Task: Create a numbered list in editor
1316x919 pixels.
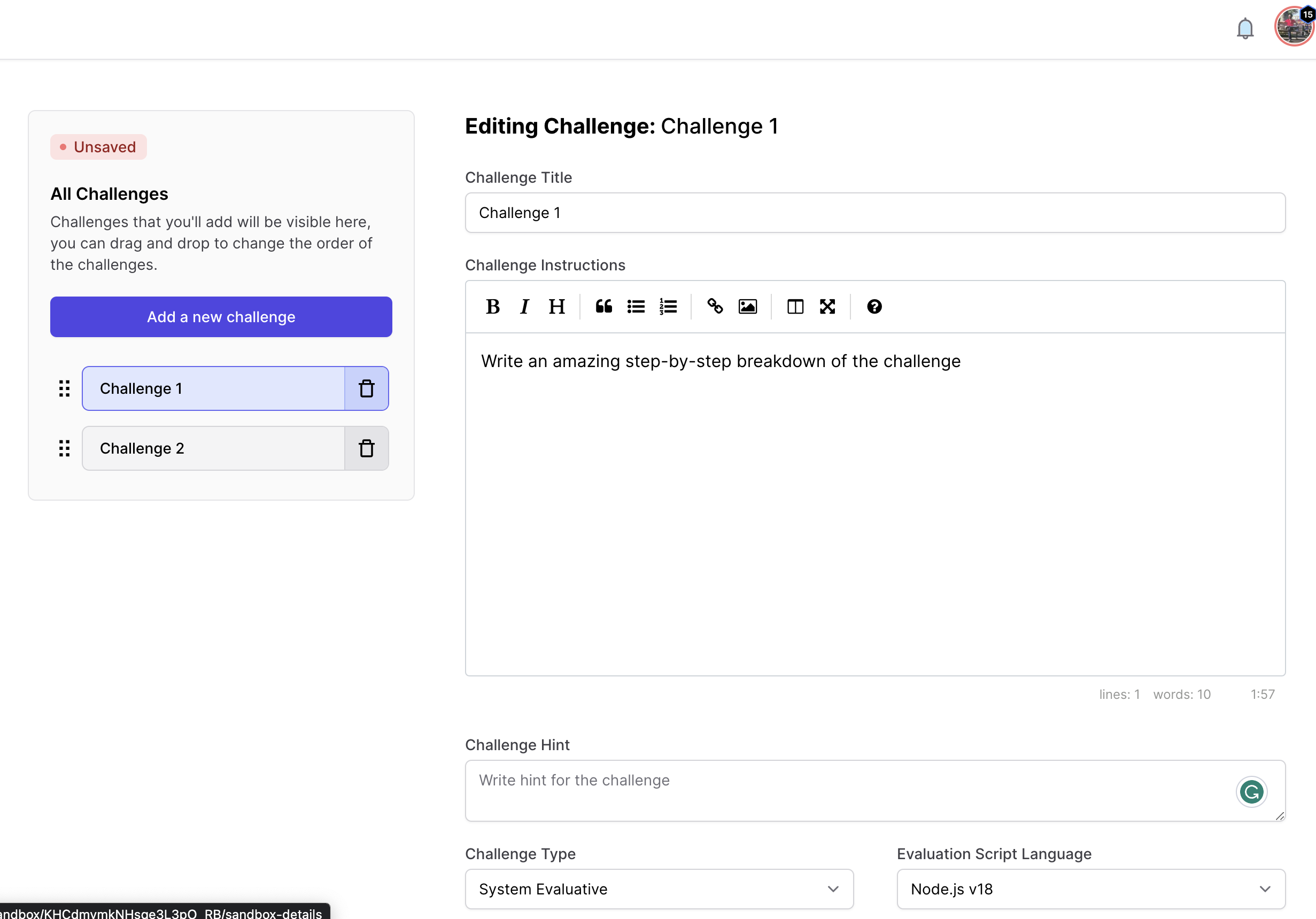Action: [x=668, y=307]
